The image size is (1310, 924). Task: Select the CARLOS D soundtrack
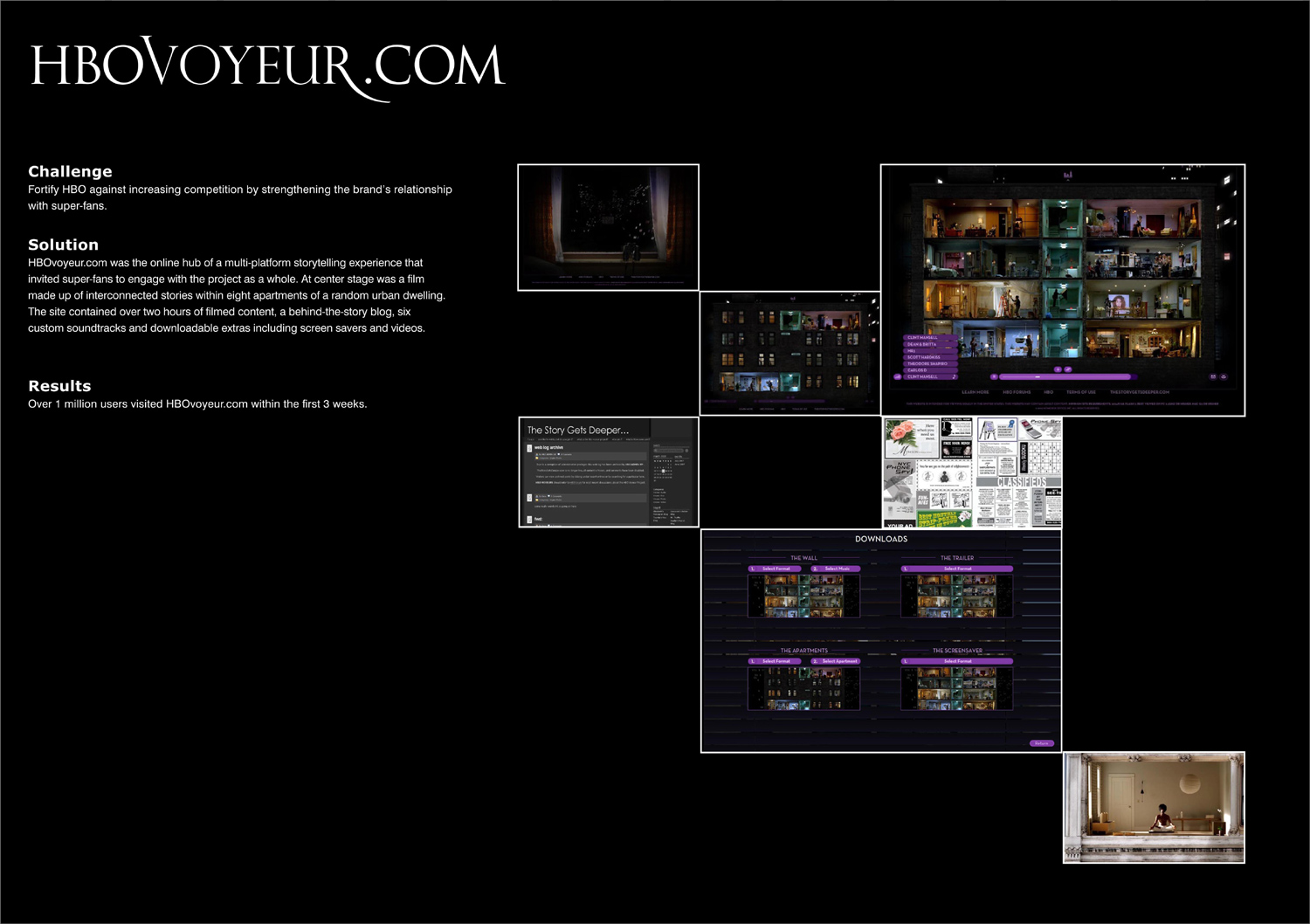point(931,370)
